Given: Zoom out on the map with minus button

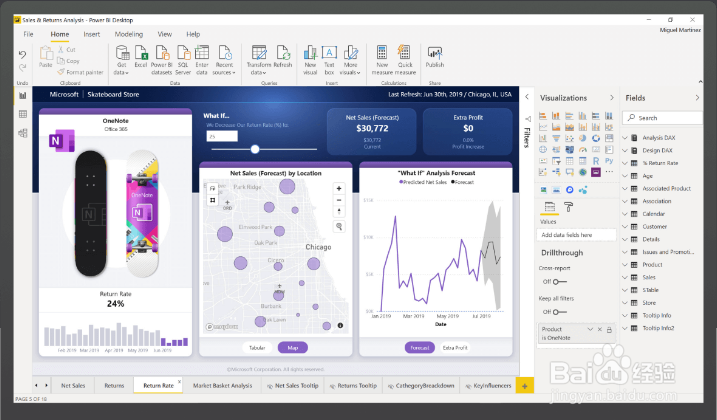Looking at the screenshot, I should point(339,200).
